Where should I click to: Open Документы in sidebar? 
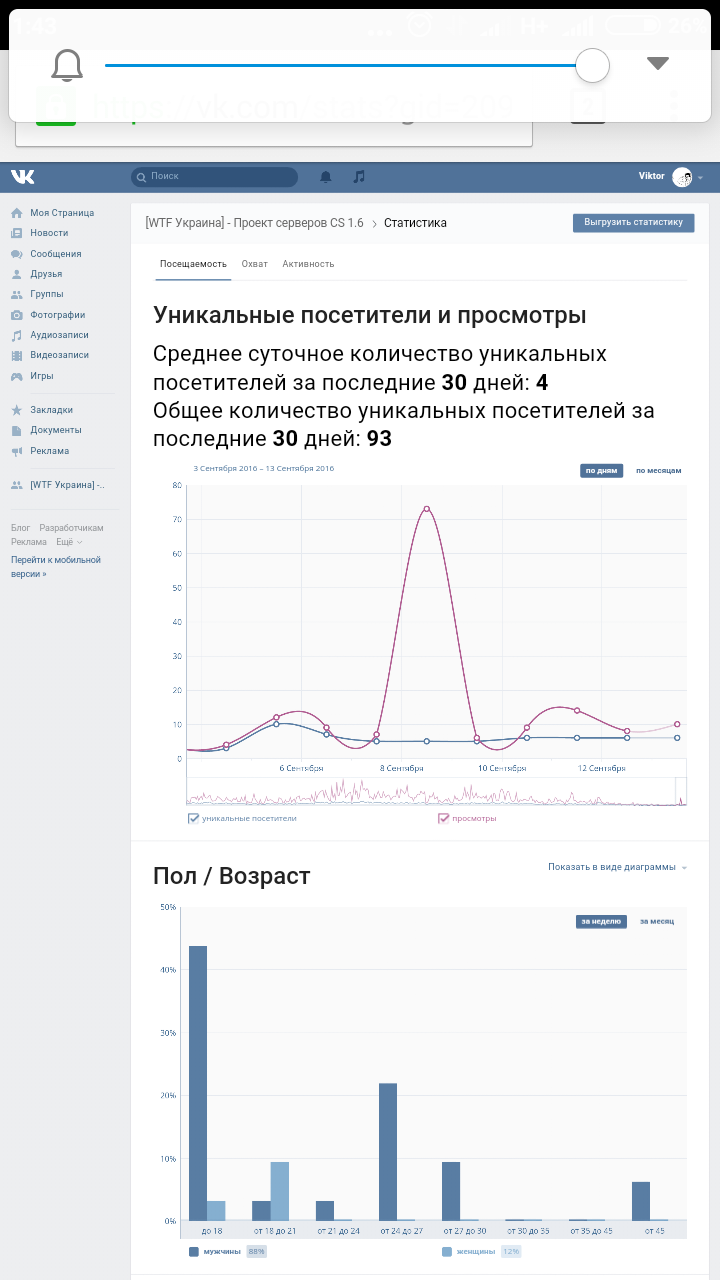pyautogui.click(x=56, y=430)
